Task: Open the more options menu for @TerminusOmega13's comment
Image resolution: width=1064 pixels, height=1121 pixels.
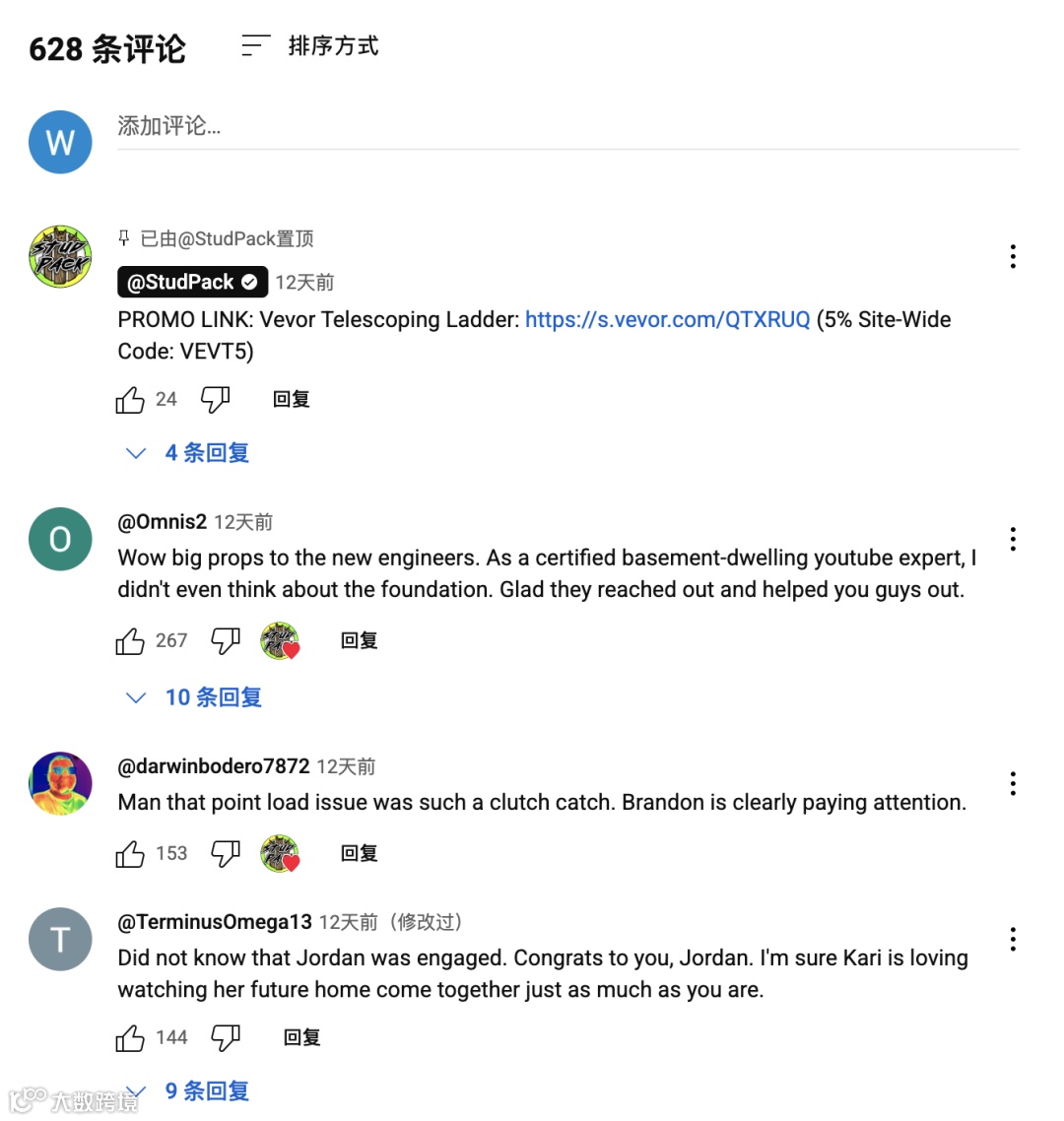Action: (1013, 940)
